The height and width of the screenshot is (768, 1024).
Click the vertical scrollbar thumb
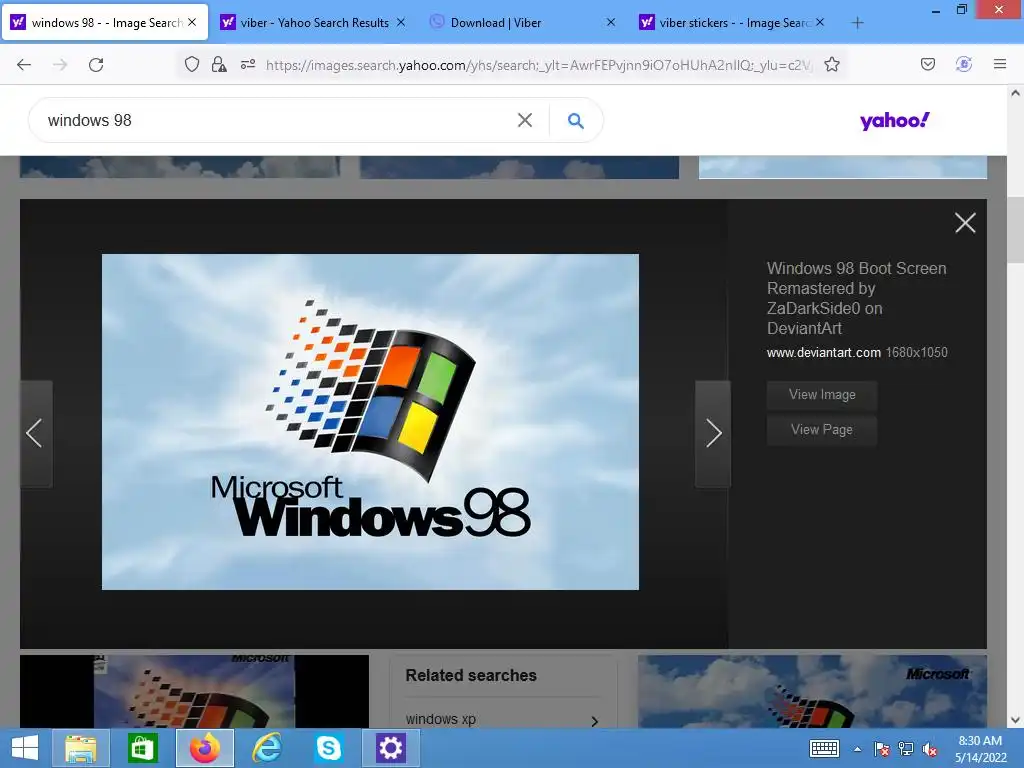(1015, 229)
